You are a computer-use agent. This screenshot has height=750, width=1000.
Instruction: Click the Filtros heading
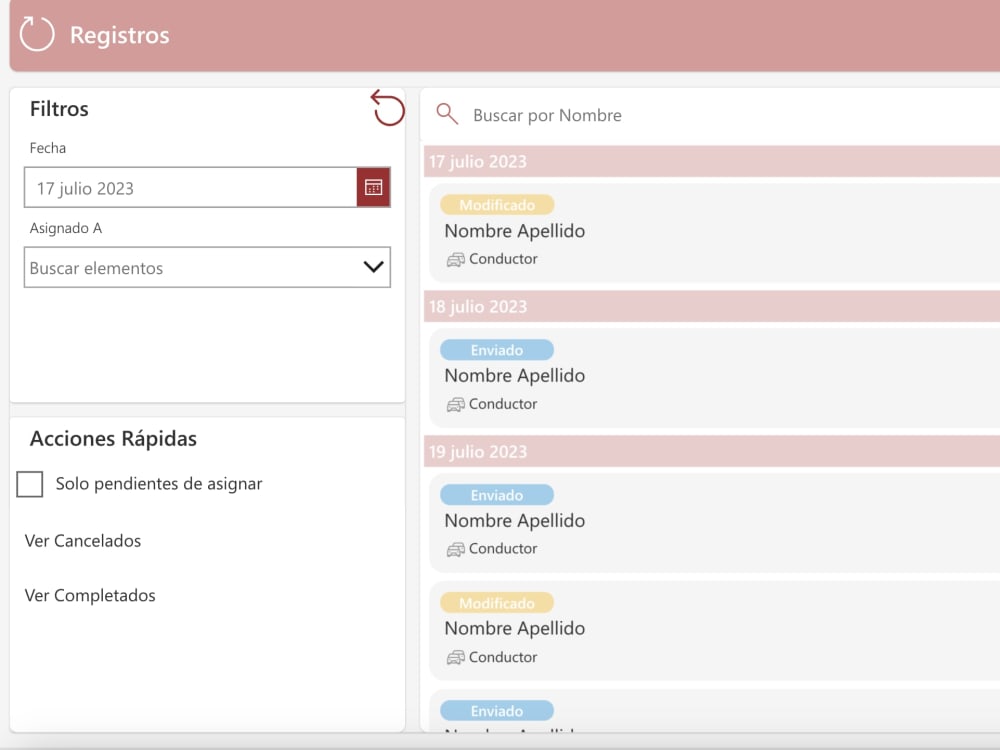[59, 109]
